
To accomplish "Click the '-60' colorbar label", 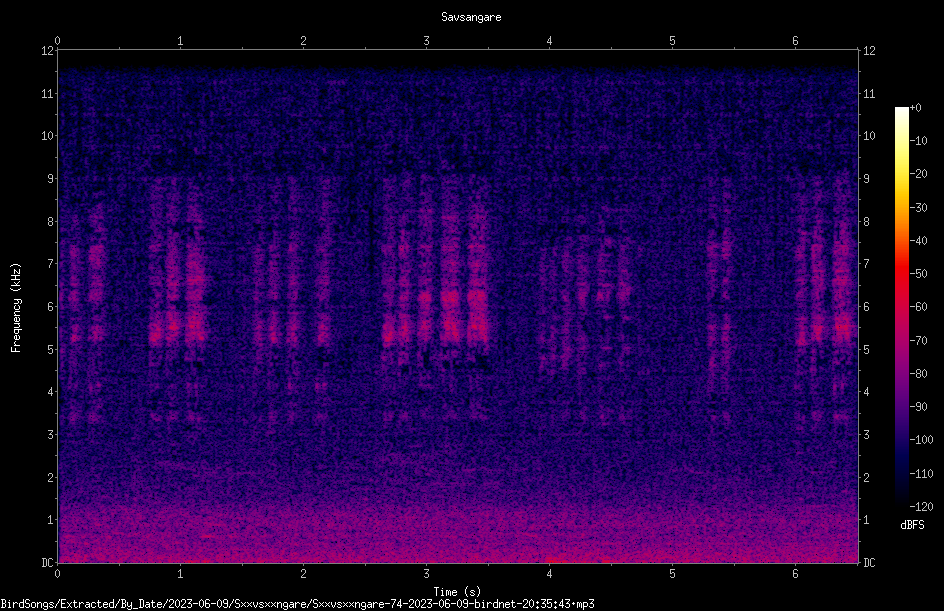I will (919, 307).
